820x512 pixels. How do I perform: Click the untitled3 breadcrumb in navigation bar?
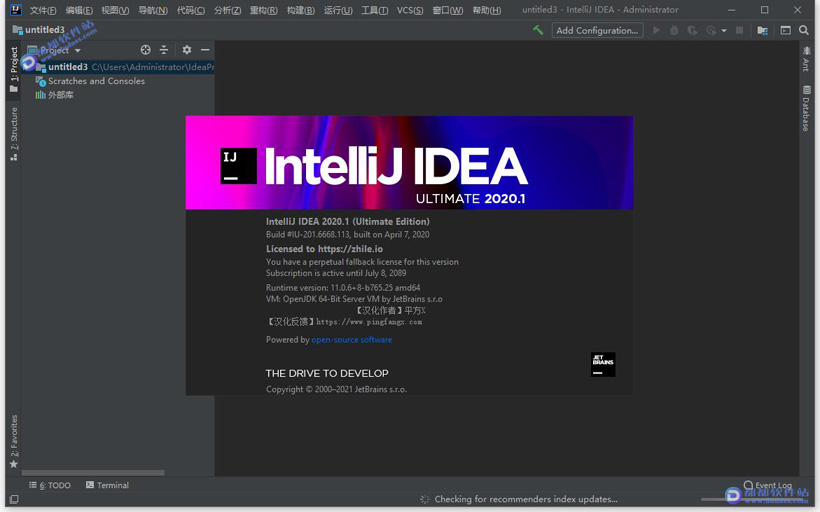tap(39, 30)
